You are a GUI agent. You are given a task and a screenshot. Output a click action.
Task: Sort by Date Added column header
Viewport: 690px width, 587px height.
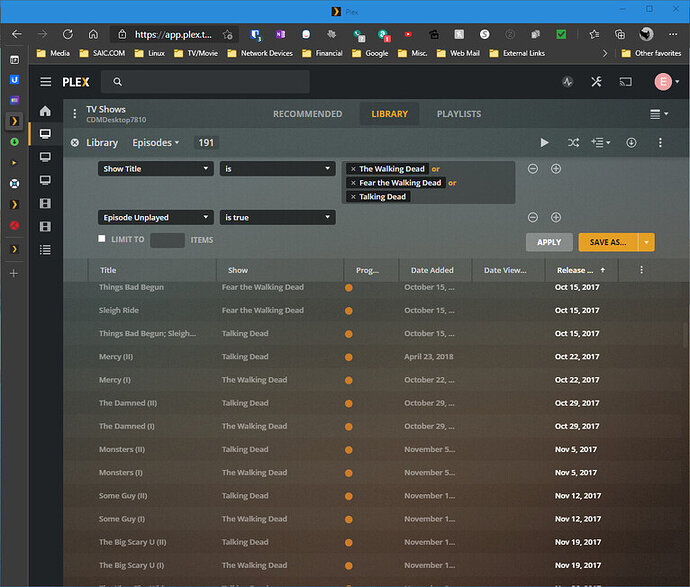pyautogui.click(x=432, y=270)
